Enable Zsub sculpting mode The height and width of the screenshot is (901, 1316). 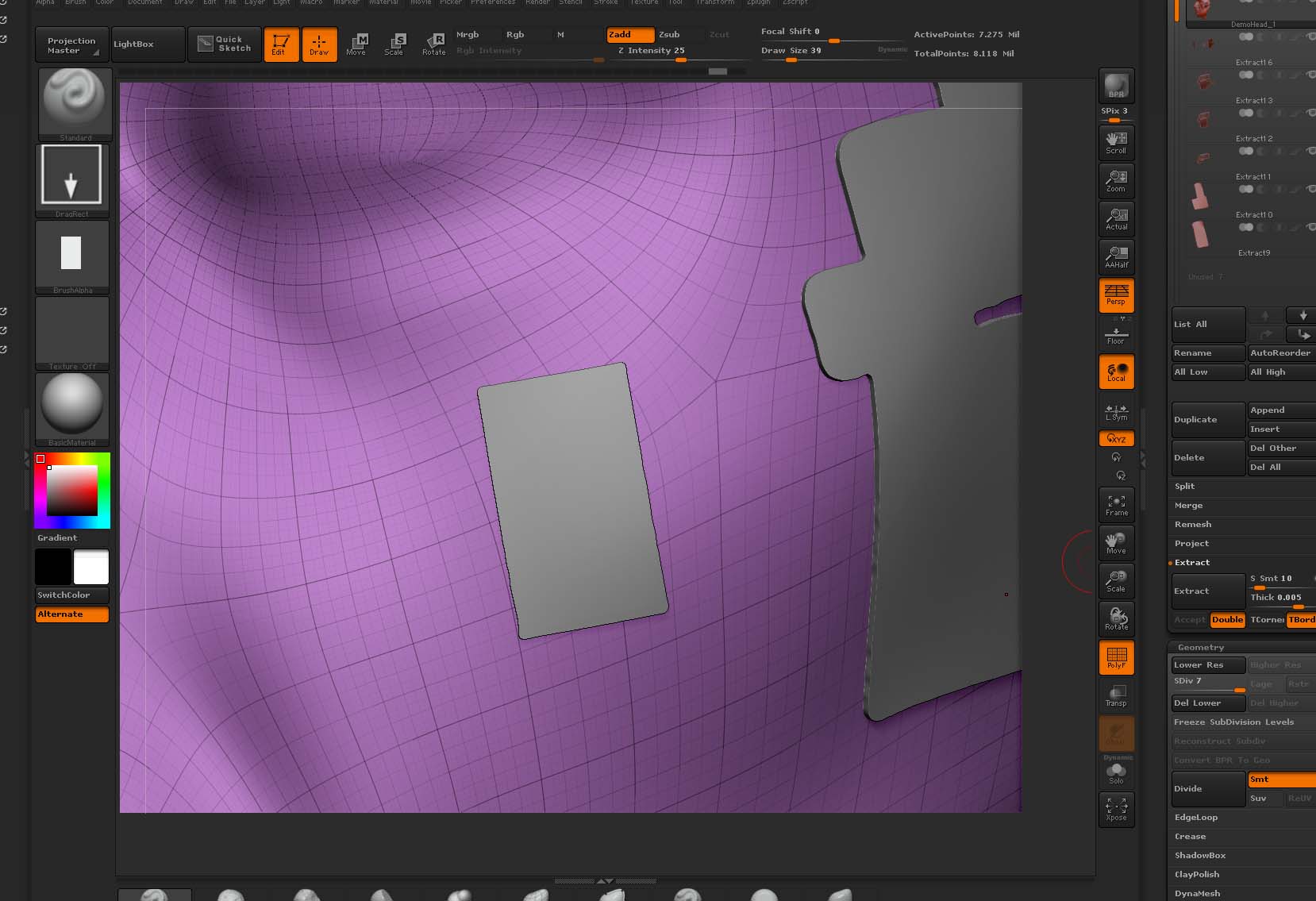coord(669,35)
